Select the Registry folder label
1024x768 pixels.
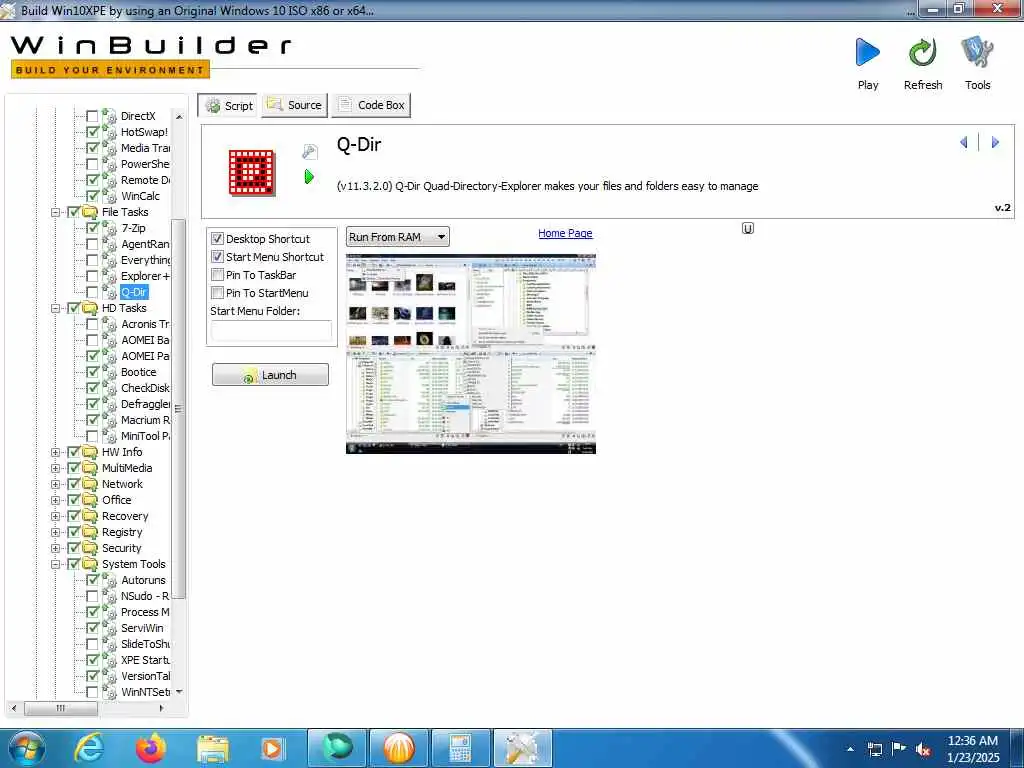pos(121,532)
